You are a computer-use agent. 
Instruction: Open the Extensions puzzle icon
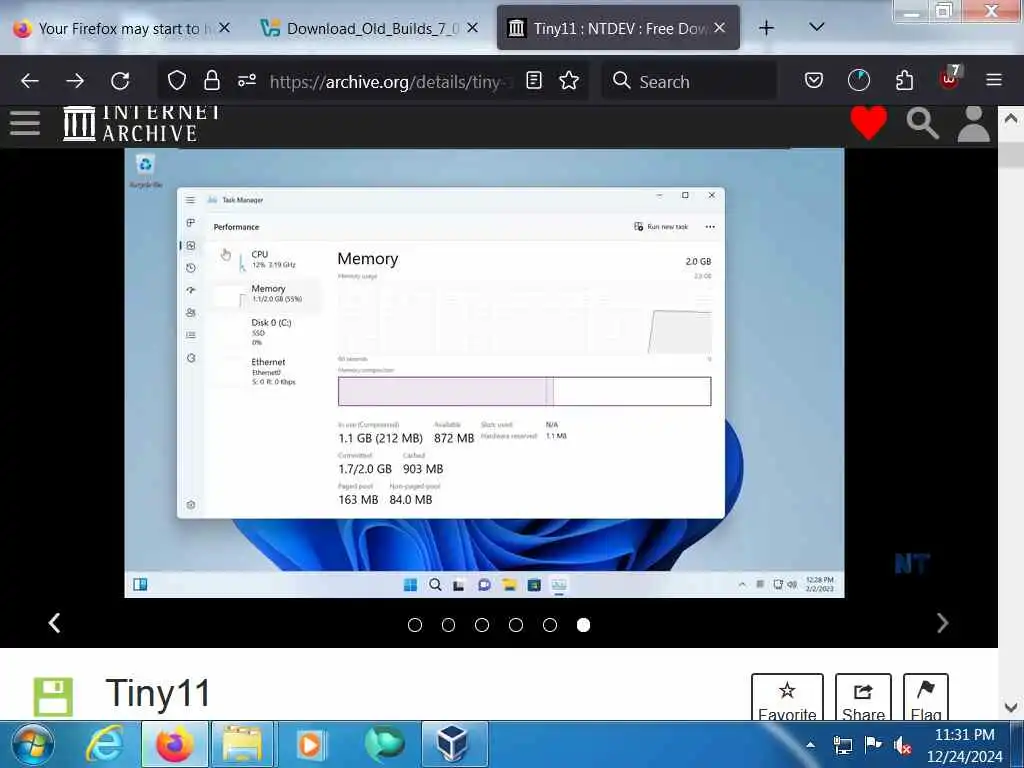point(904,81)
